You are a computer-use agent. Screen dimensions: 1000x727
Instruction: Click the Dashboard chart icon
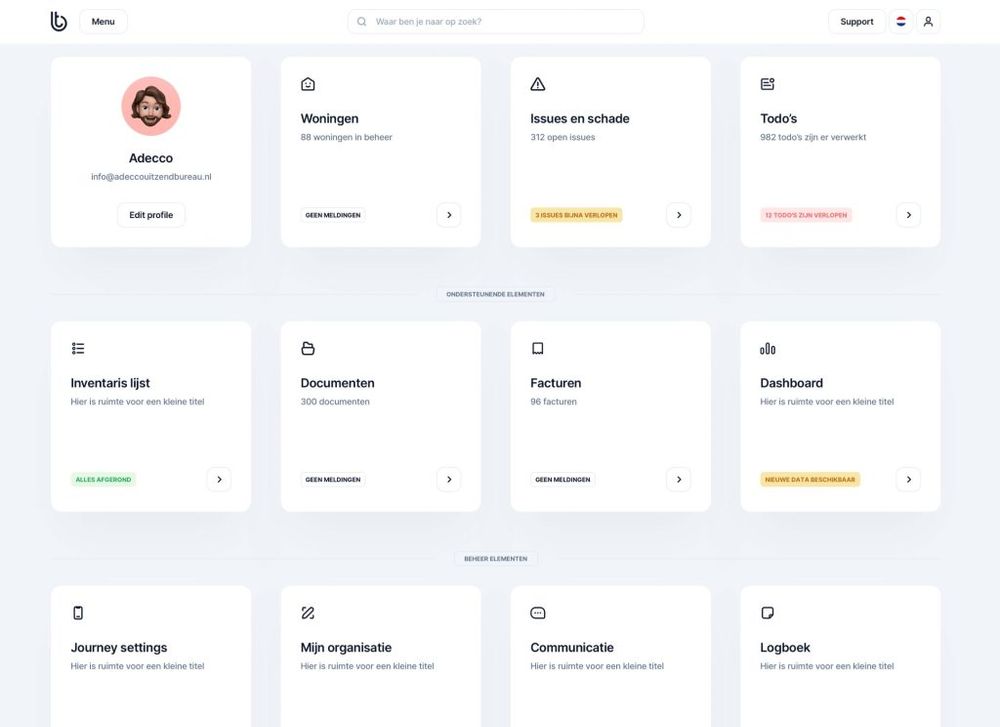768,348
